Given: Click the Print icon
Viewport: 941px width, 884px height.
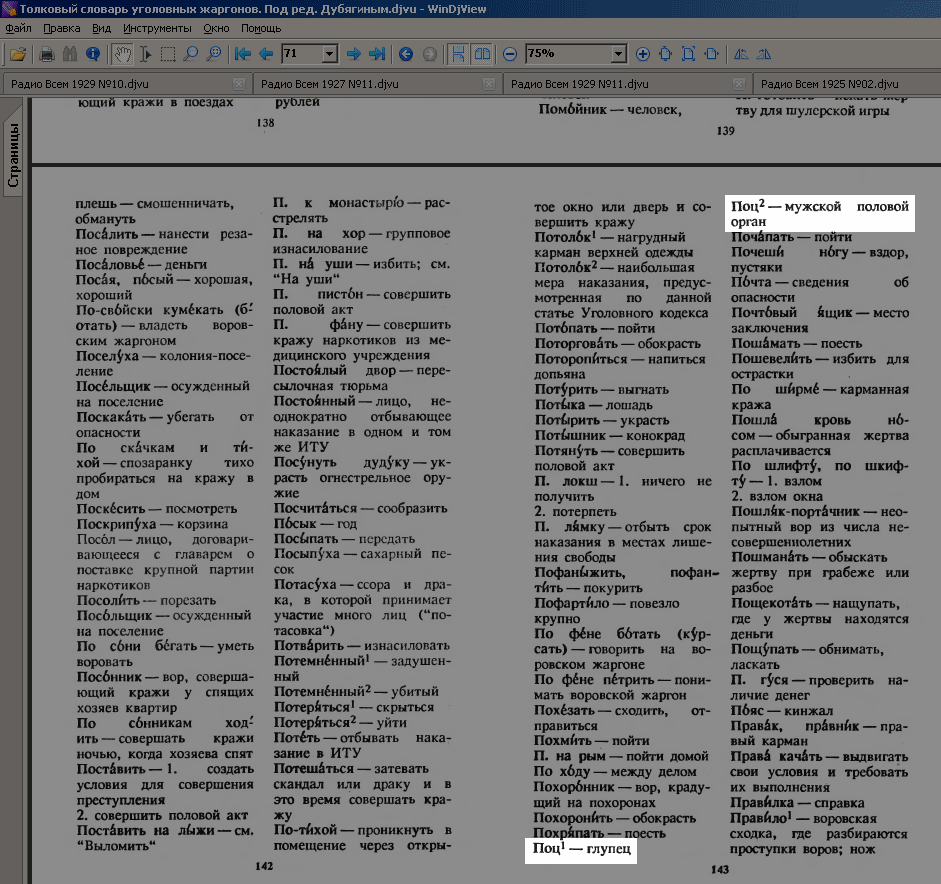Looking at the screenshot, I should (x=47, y=55).
